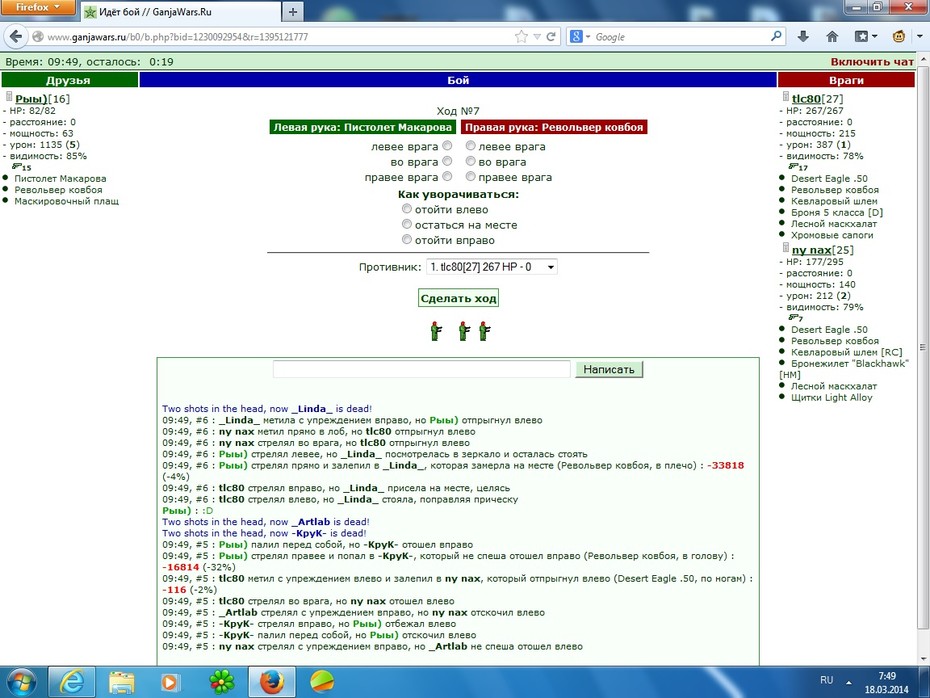Open the Google search engine selector icon
This screenshot has height=698, width=930.
[580, 37]
